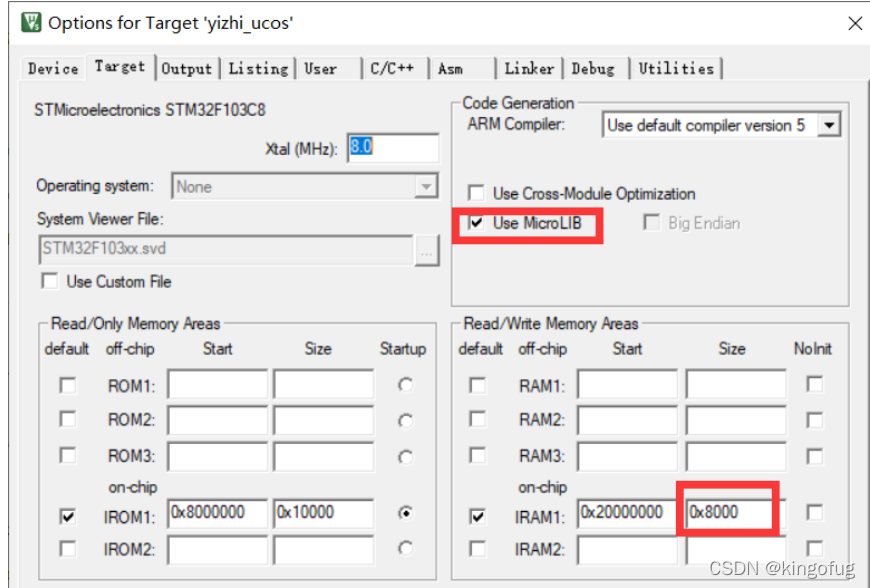Click the STMicroelectronics STM32F103C8 device label

(150, 110)
